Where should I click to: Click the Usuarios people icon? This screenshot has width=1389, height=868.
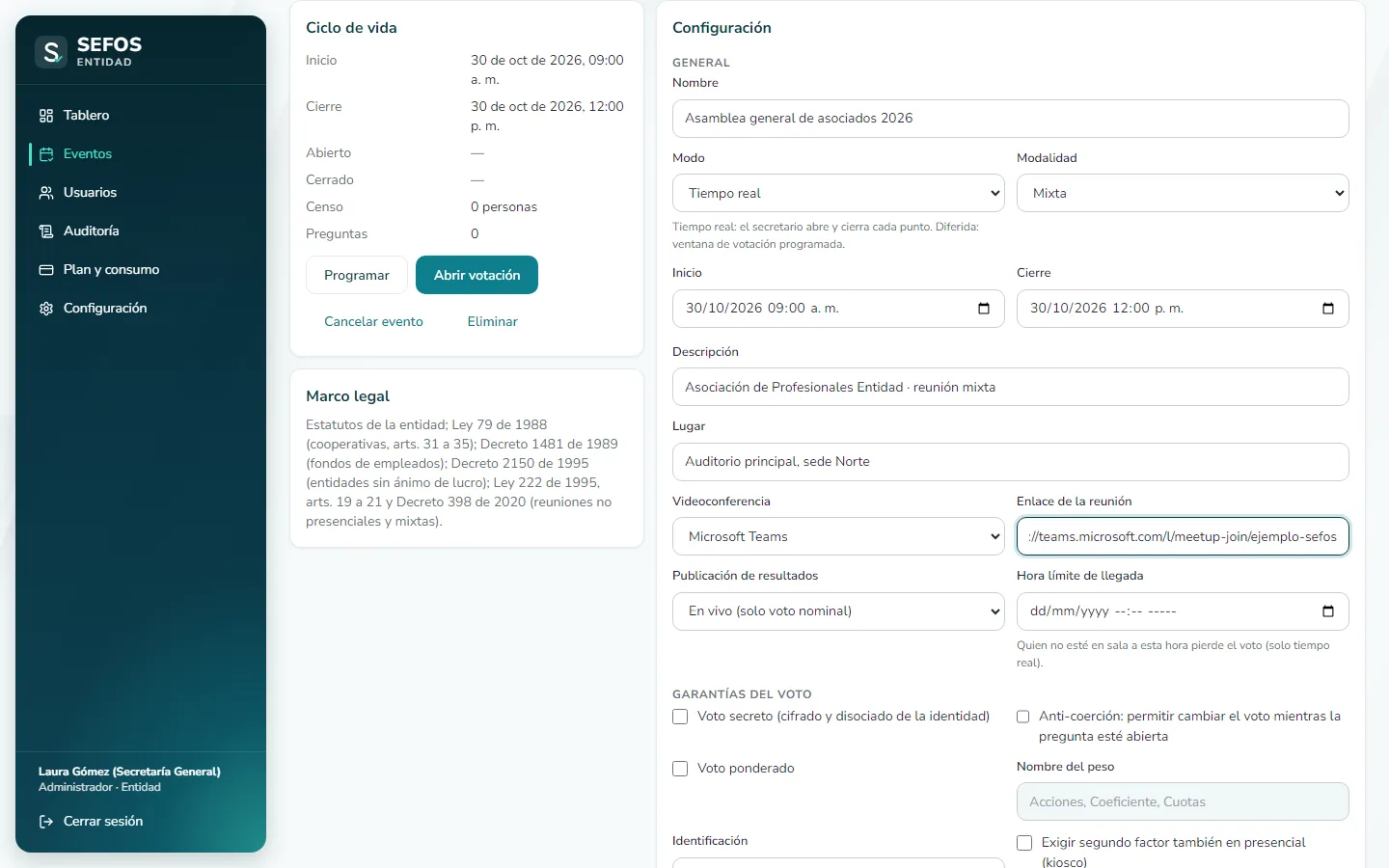coord(46,193)
